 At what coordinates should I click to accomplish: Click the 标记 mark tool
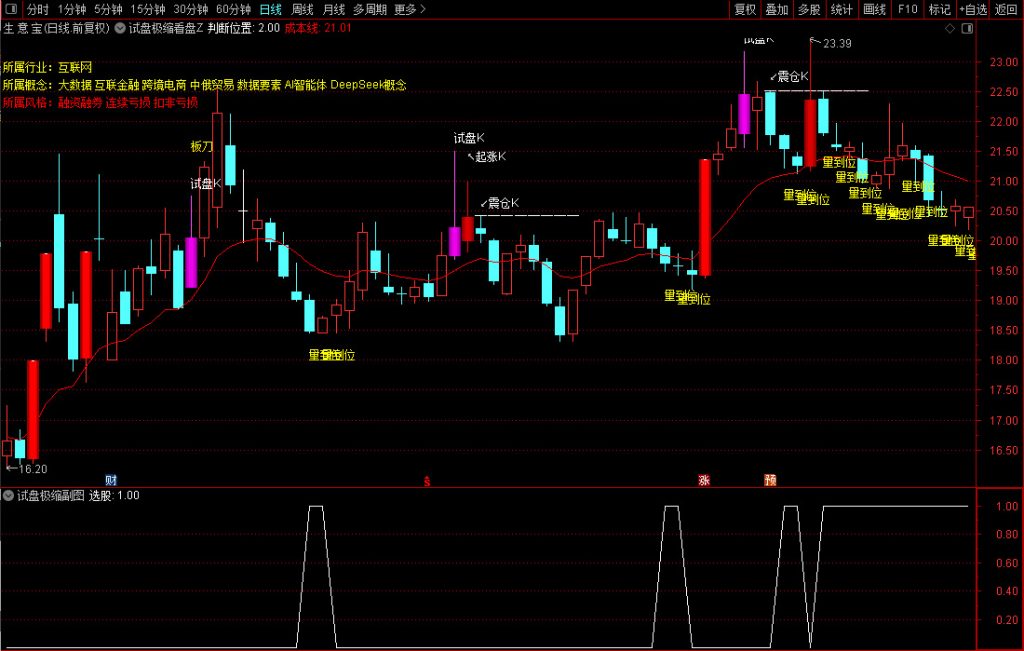(x=939, y=9)
